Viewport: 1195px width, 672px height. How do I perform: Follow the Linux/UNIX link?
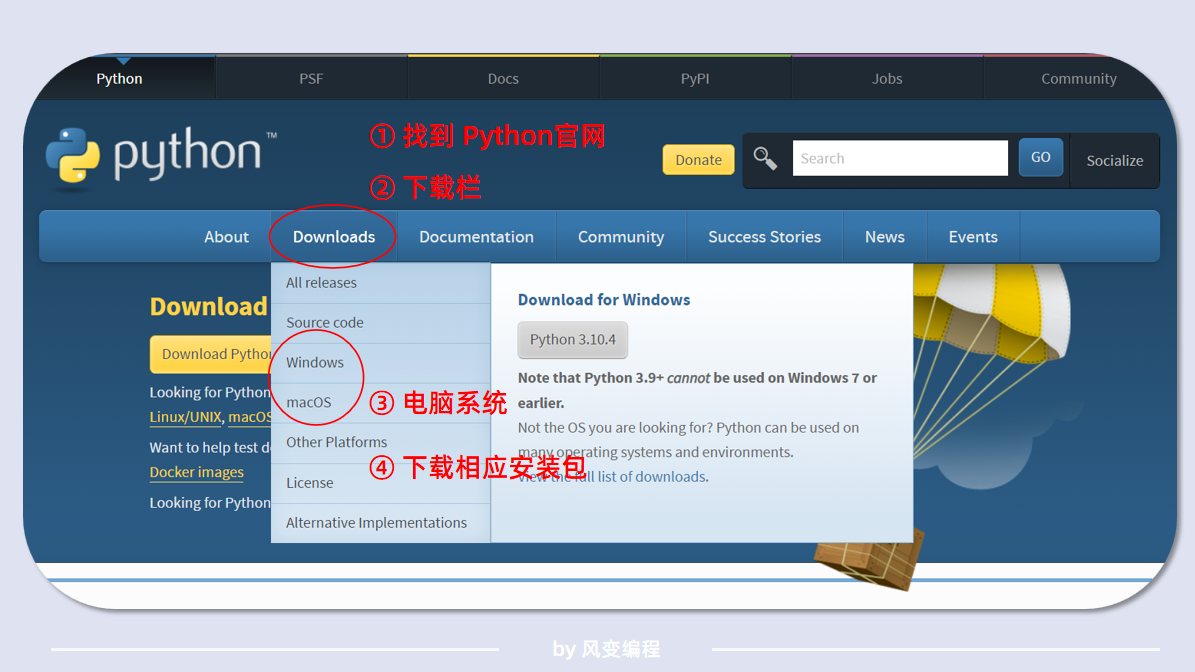pos(185,418)
